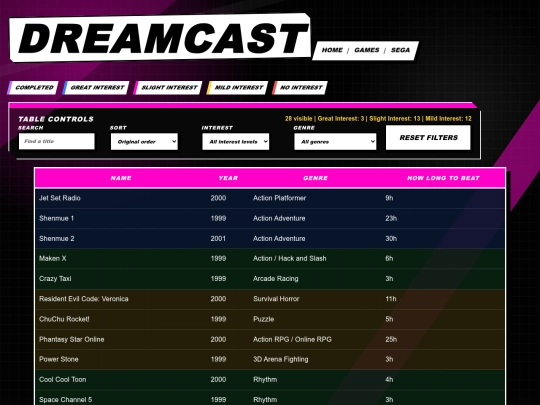Click the 'Arcade Racing' genre cell
Image resolution: width=540 pixels, height=405 pixels.
click(x=276, y=279)
